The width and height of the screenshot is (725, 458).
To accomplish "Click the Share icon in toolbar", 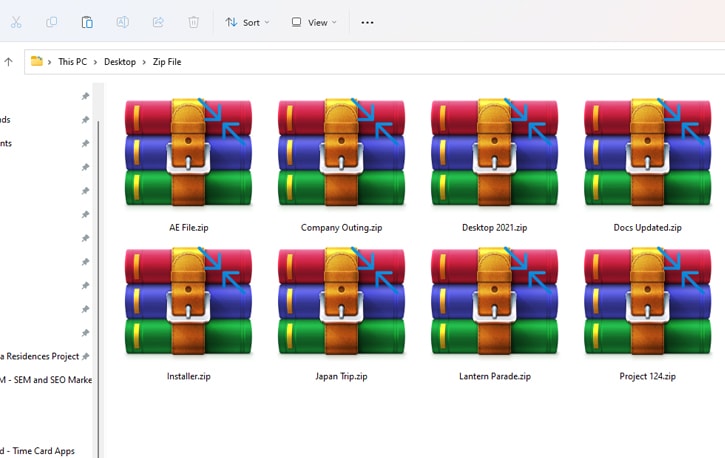I will pos(158,22).
